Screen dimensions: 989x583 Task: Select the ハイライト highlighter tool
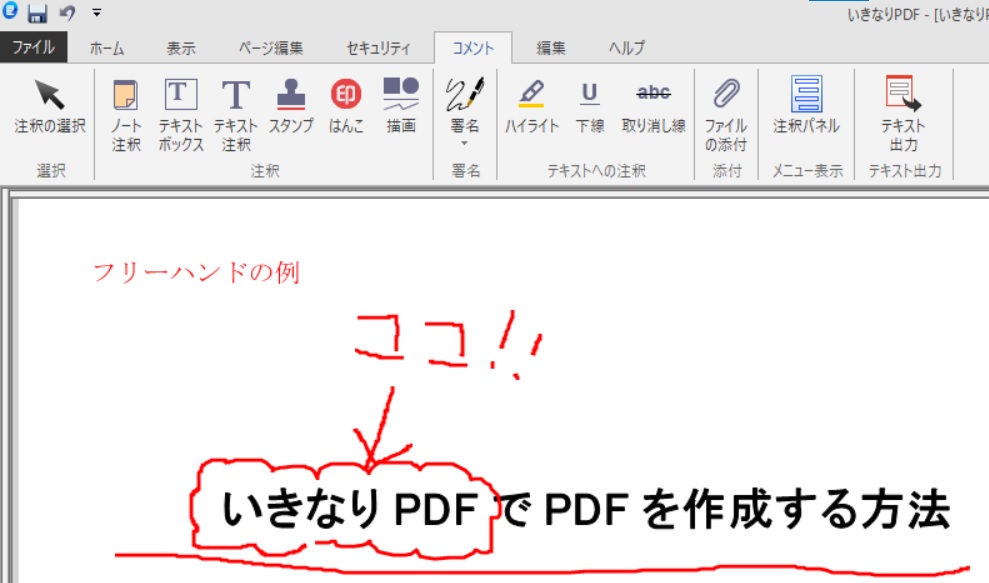click(x=532, y=105)
